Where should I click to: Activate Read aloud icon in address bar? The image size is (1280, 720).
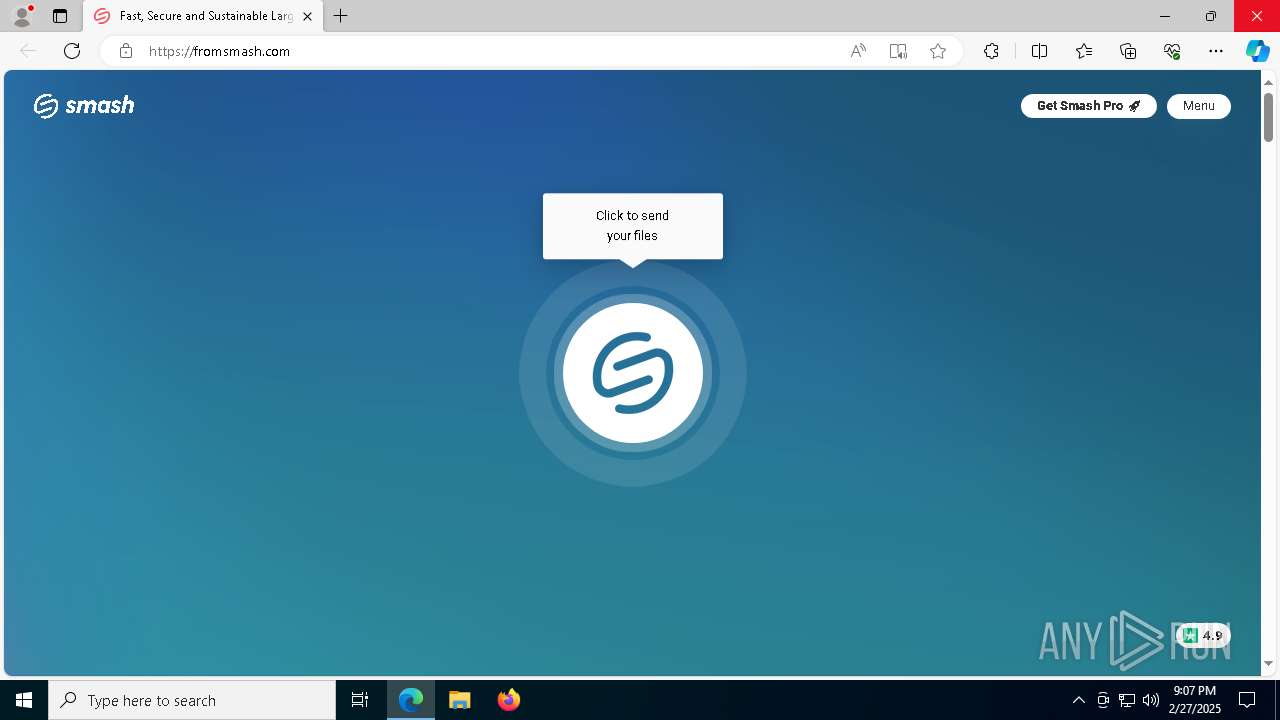tap(858, 51)
